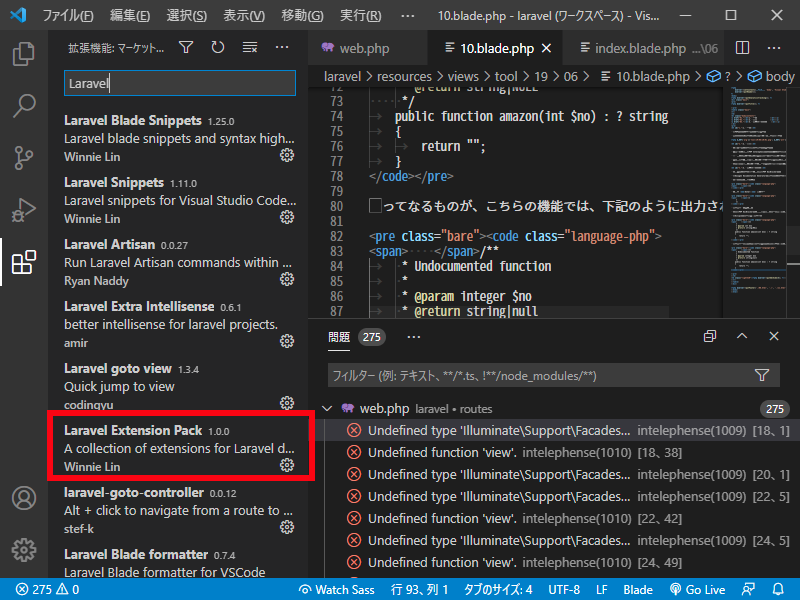Open Run and Debug view
800x600 pixels.
tap(23, 210)
